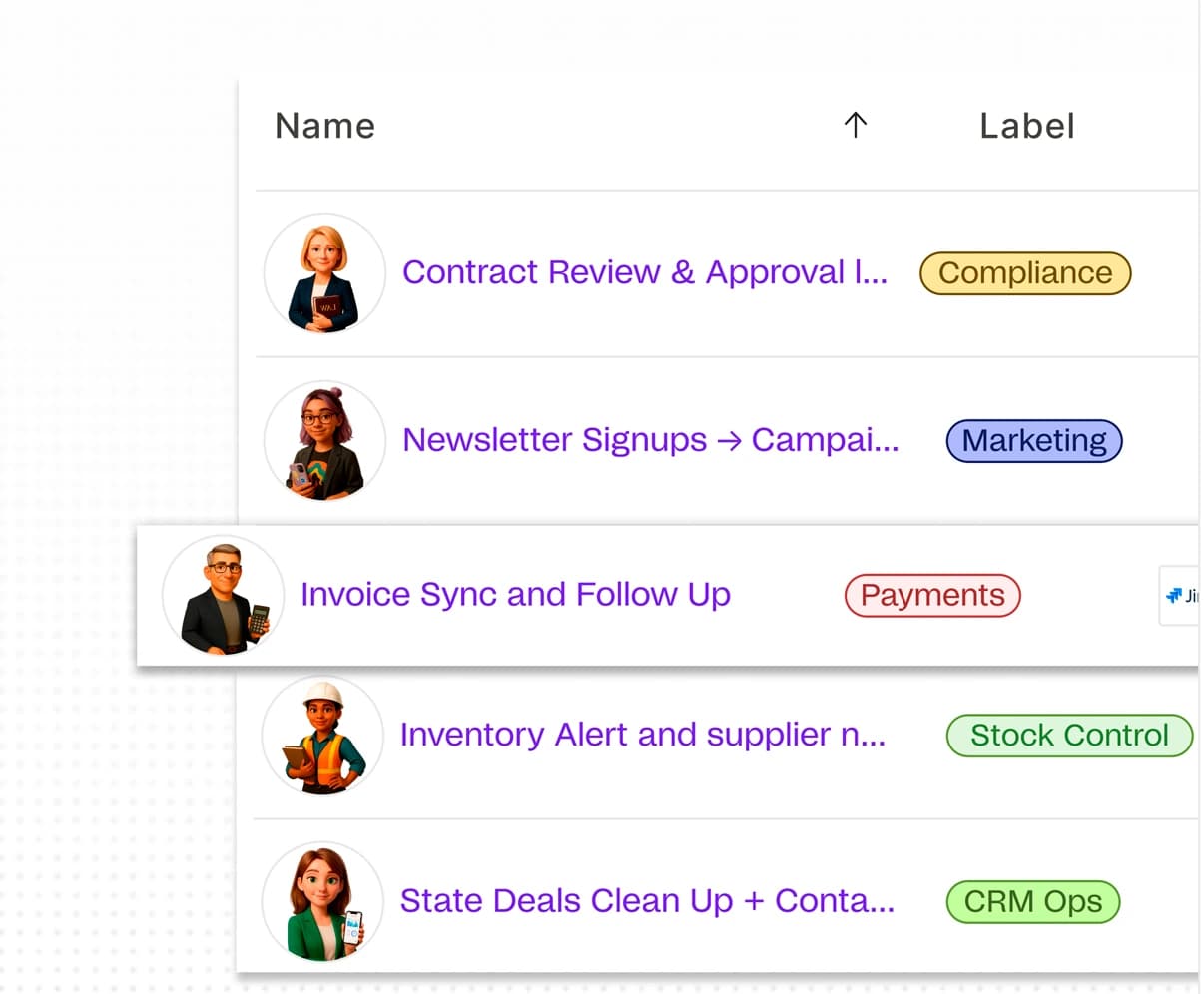Viewport: 1204px width, 994px height.
Task: Click the accountant avatar holding a calculator
Action: (x=224, y=596)
